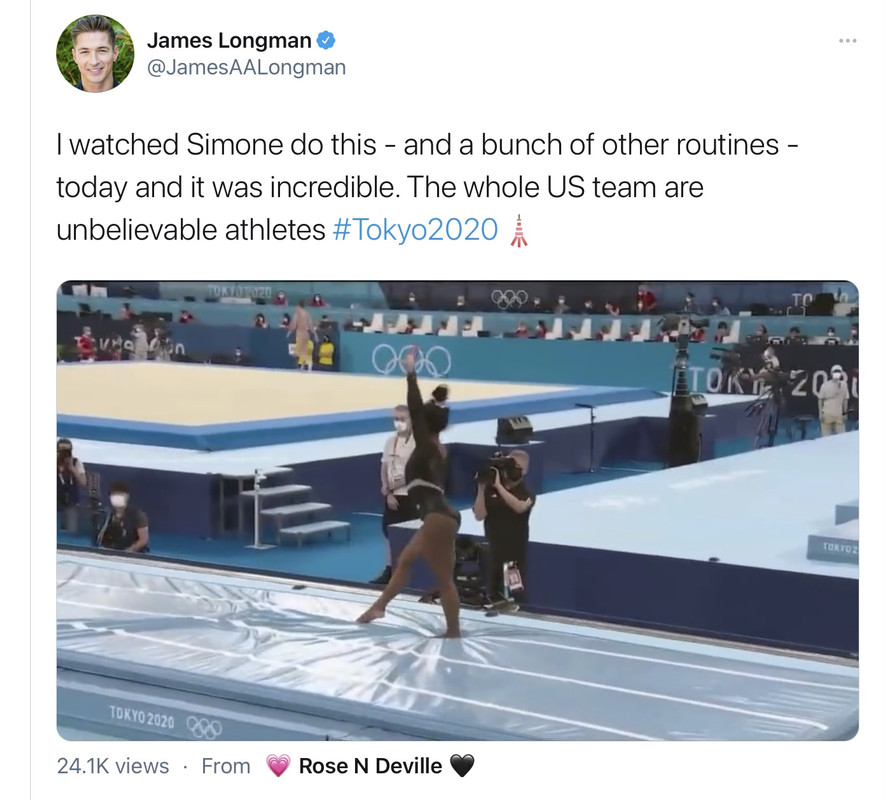Click the tweet text about Simone
Screen dimensions: 885x800
[x=427, y=187]
